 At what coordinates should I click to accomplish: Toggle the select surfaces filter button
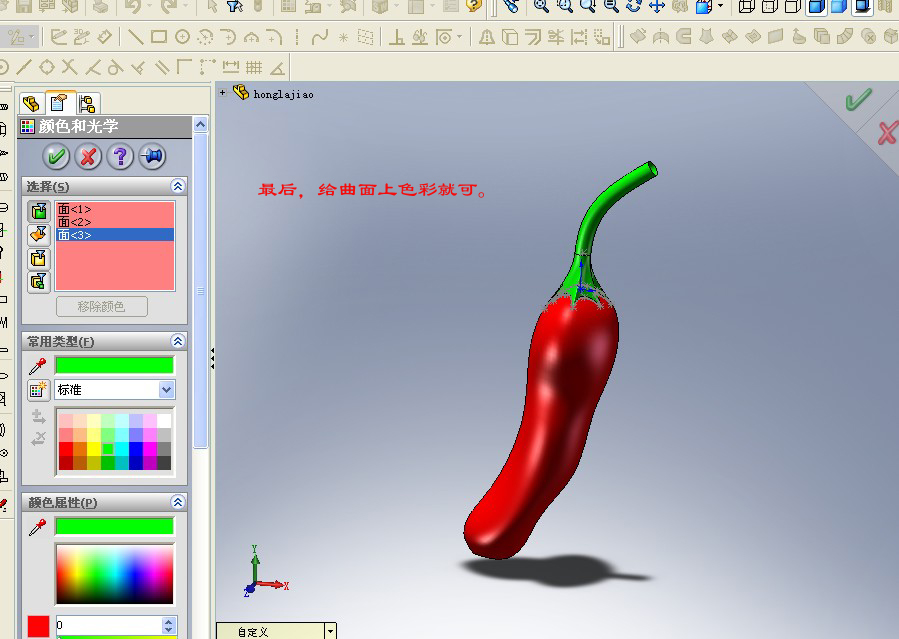tap(39, 234)
